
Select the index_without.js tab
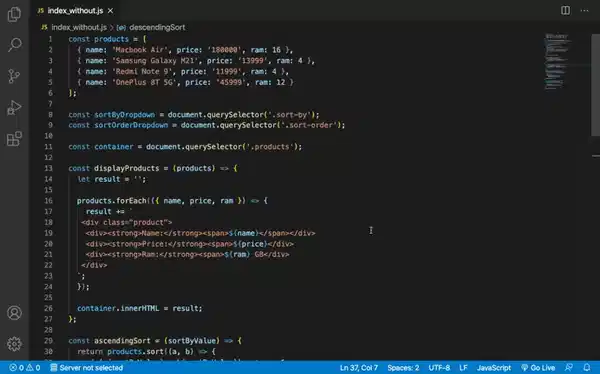[x=75, y=11]
